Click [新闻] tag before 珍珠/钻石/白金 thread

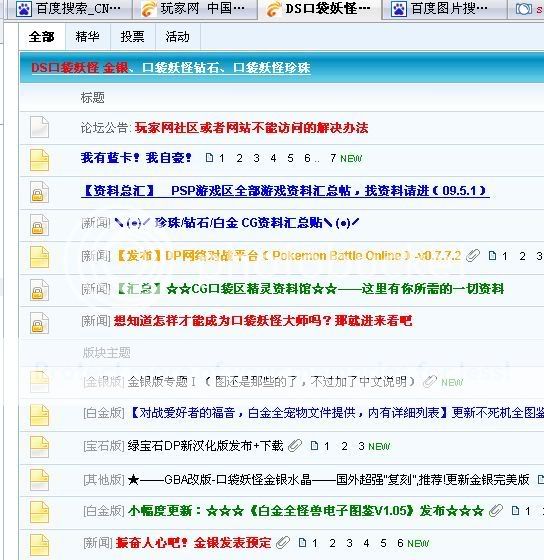96,223
